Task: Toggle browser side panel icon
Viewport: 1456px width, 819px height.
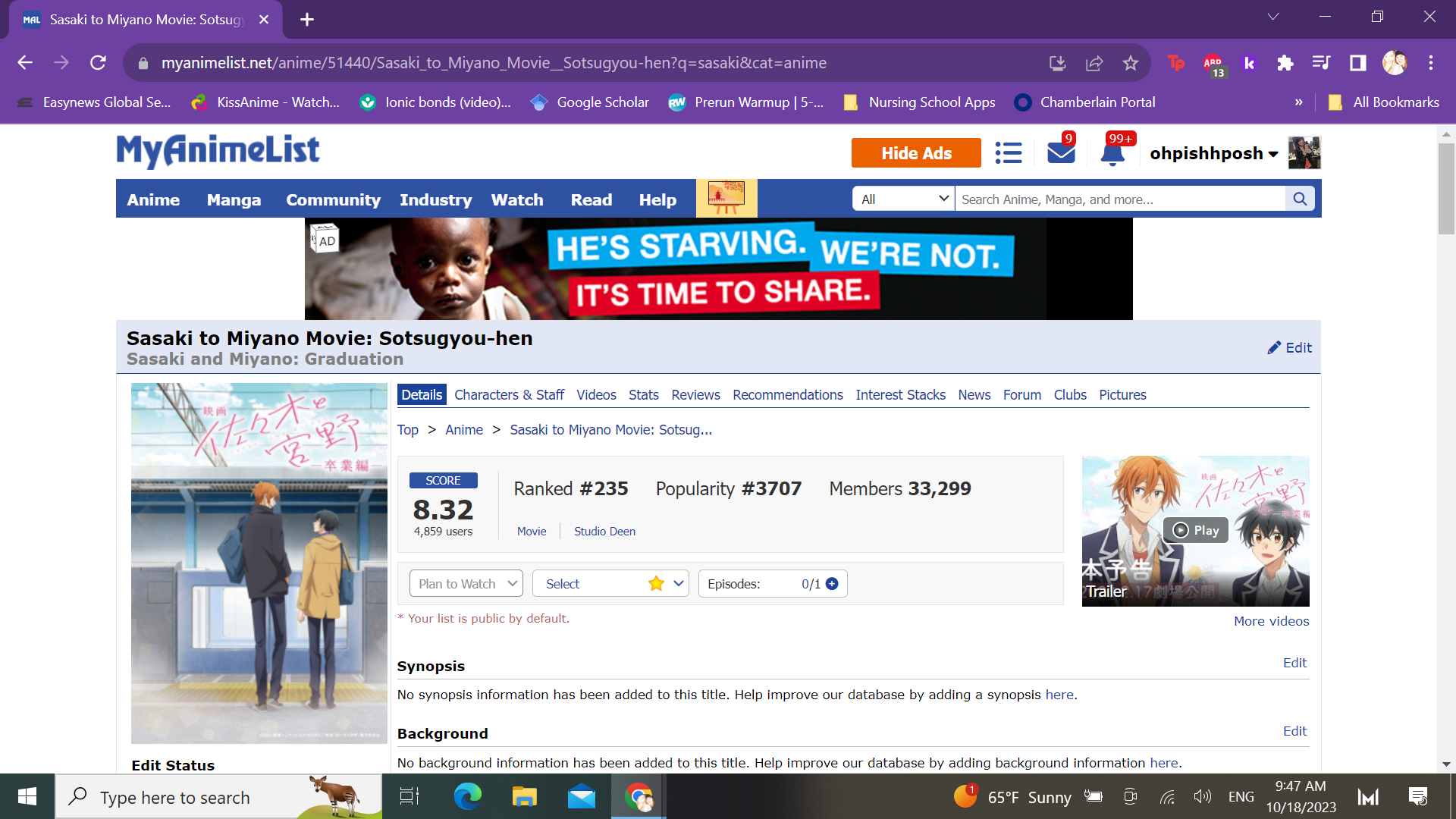Action: (x=1357, y=63)
